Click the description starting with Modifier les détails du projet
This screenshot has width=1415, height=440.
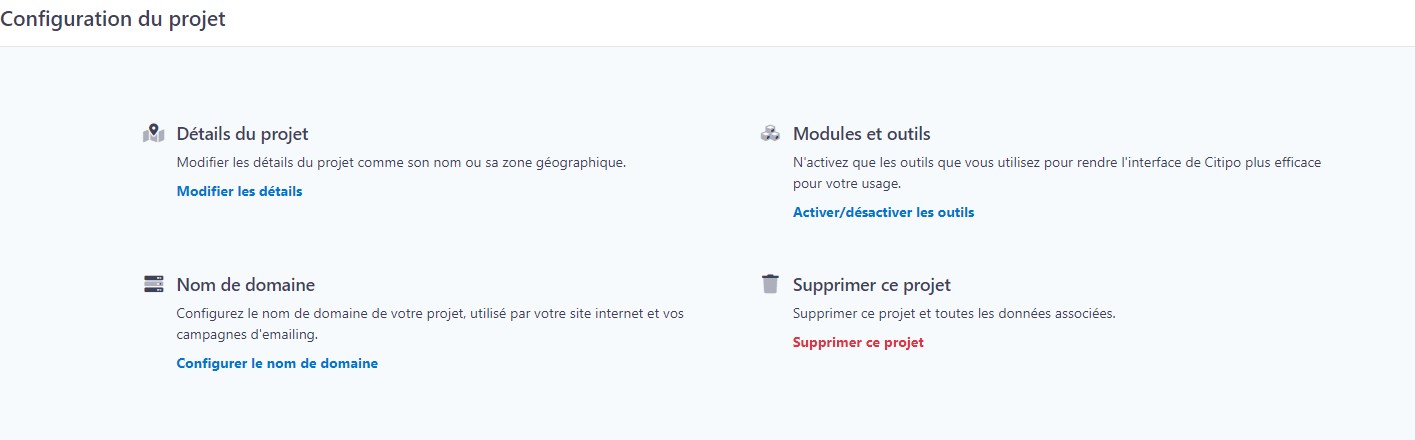coord(401,162)
